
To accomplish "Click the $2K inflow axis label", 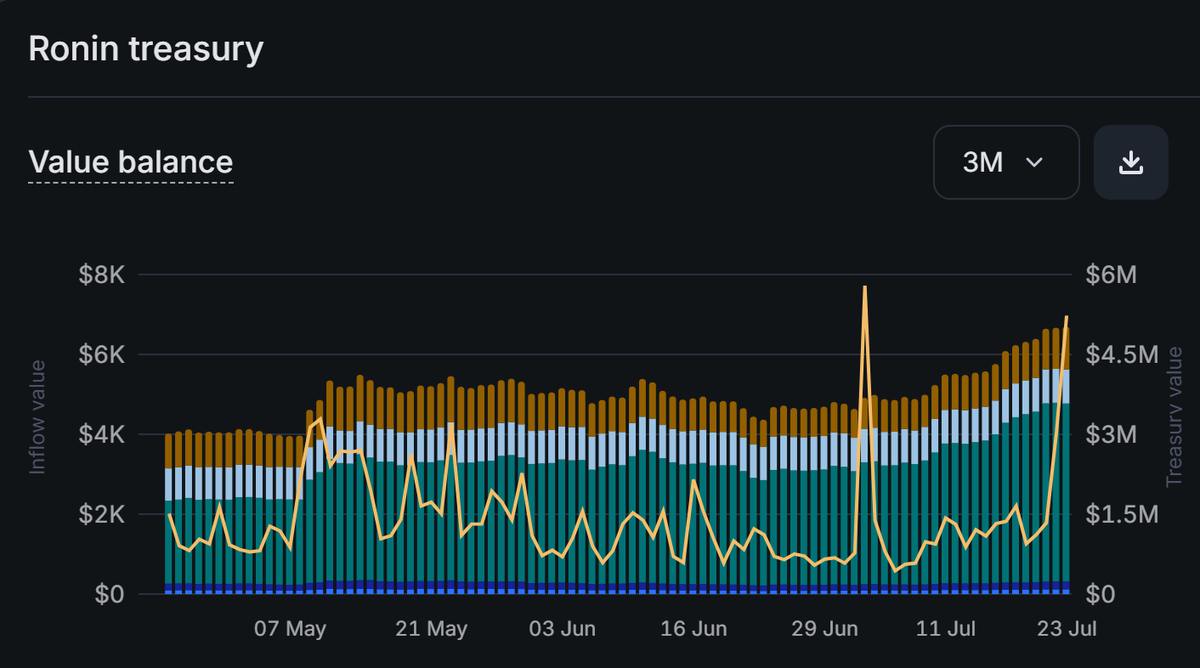I will click(x=102, y=515).
